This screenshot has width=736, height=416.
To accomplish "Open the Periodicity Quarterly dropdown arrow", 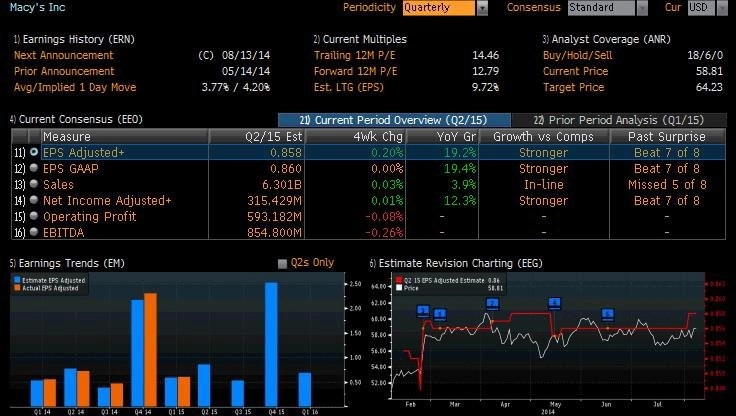I will (482, 8).
